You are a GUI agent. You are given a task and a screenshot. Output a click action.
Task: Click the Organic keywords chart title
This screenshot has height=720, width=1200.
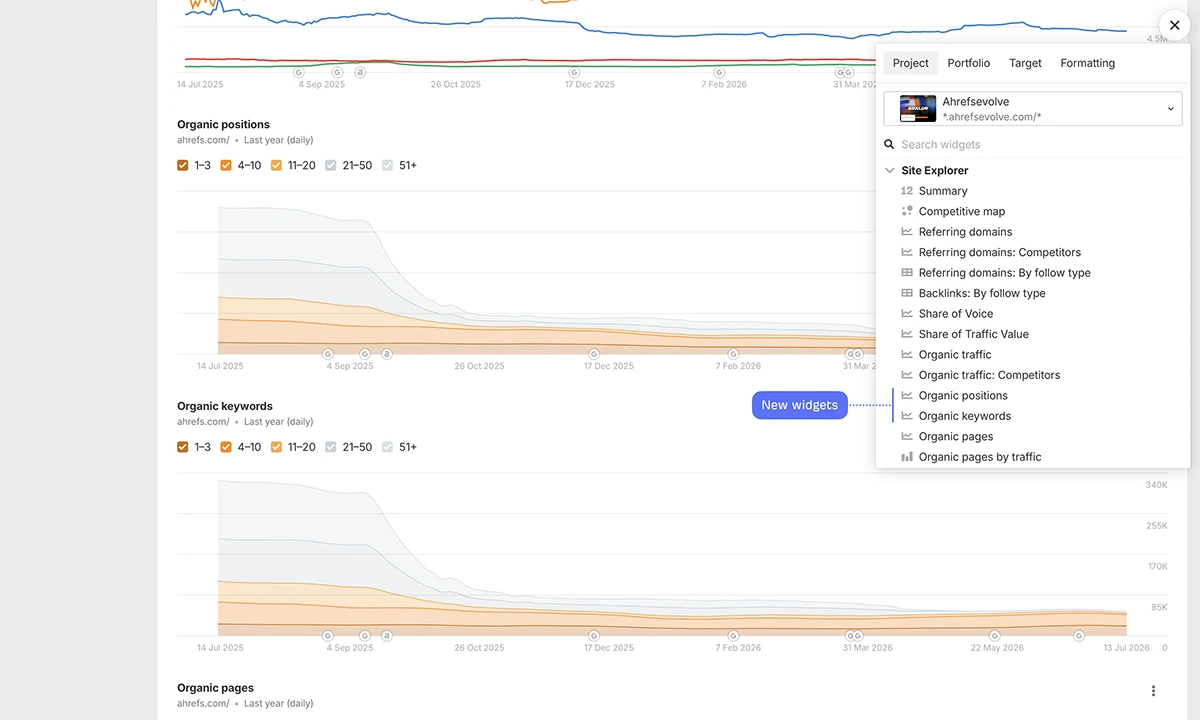tap(225, 407)
